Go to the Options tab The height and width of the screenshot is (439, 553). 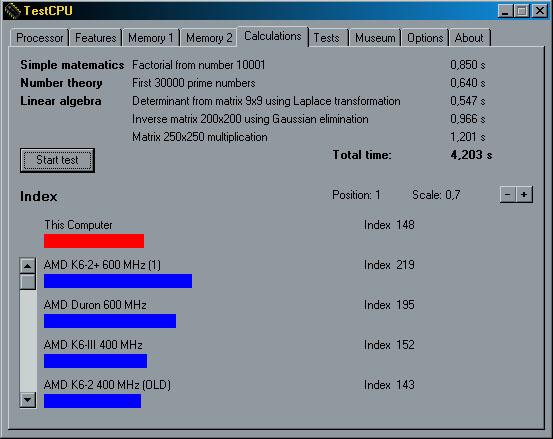(x=425, y=38)
